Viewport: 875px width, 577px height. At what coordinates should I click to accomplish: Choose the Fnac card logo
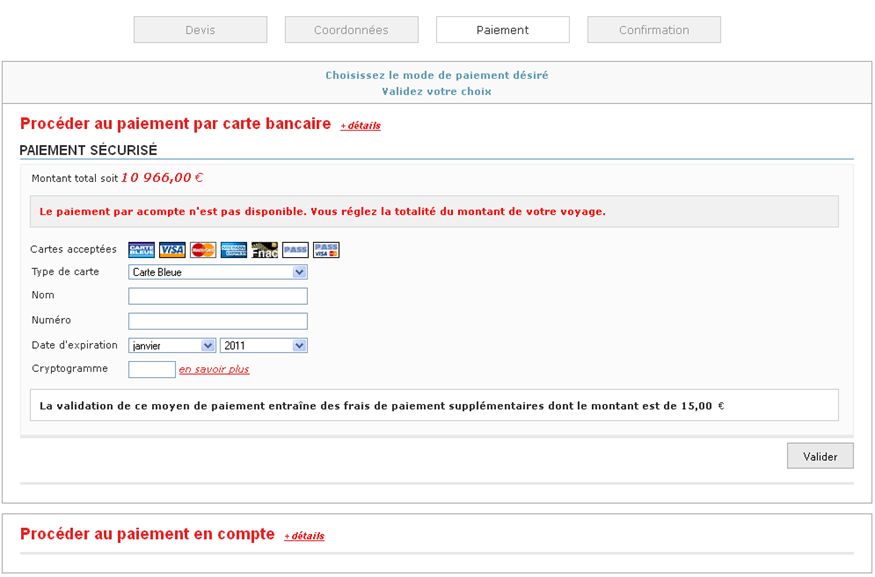[264, 250]
